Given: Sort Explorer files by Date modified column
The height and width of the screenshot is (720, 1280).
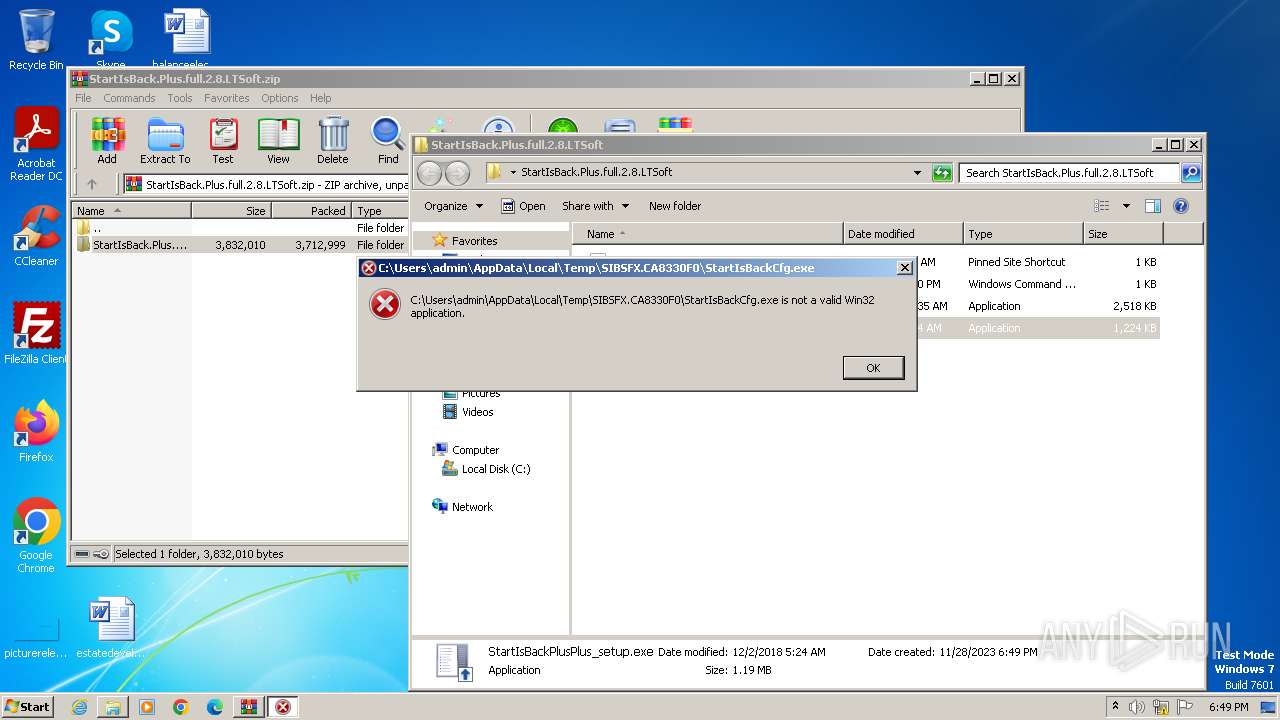Looking at the screenshot, I should [x=903, y=234].
